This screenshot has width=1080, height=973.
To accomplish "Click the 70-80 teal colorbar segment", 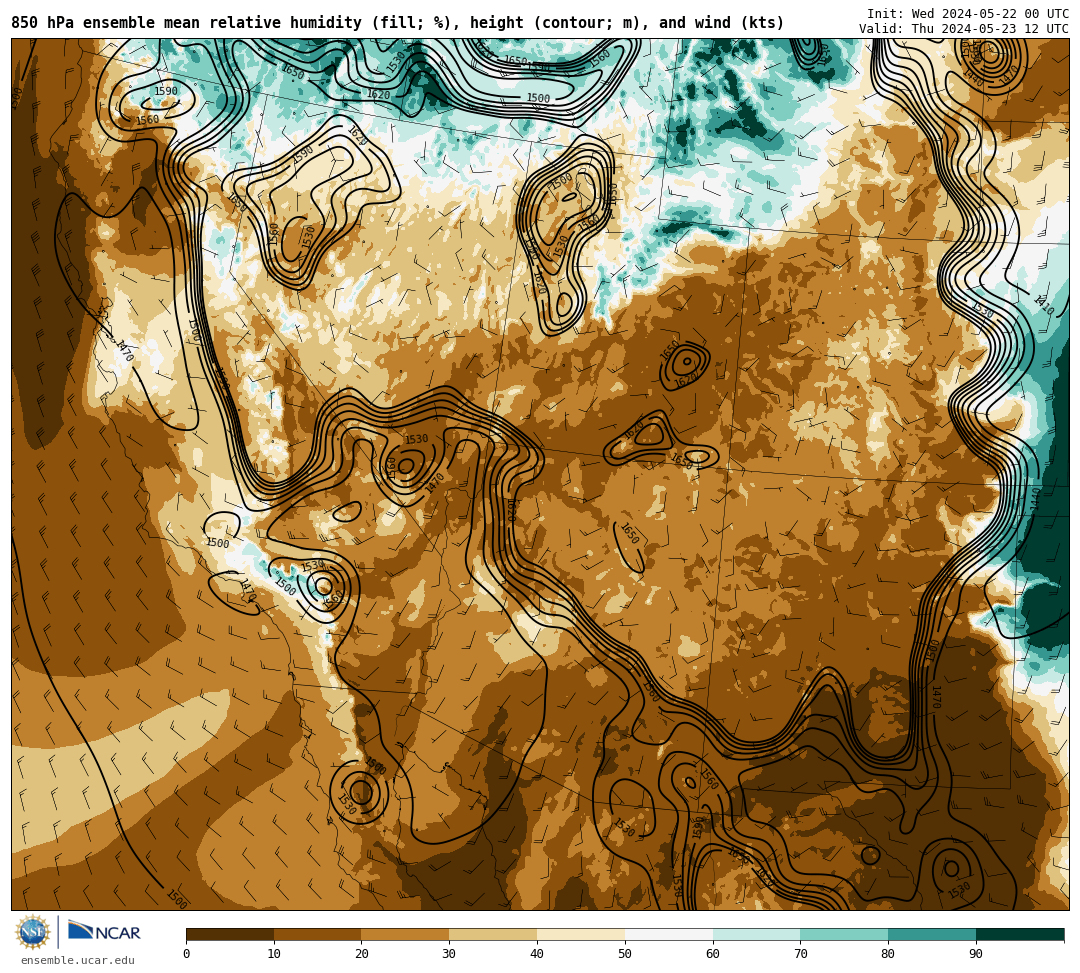I will click(x=844, y=934).
